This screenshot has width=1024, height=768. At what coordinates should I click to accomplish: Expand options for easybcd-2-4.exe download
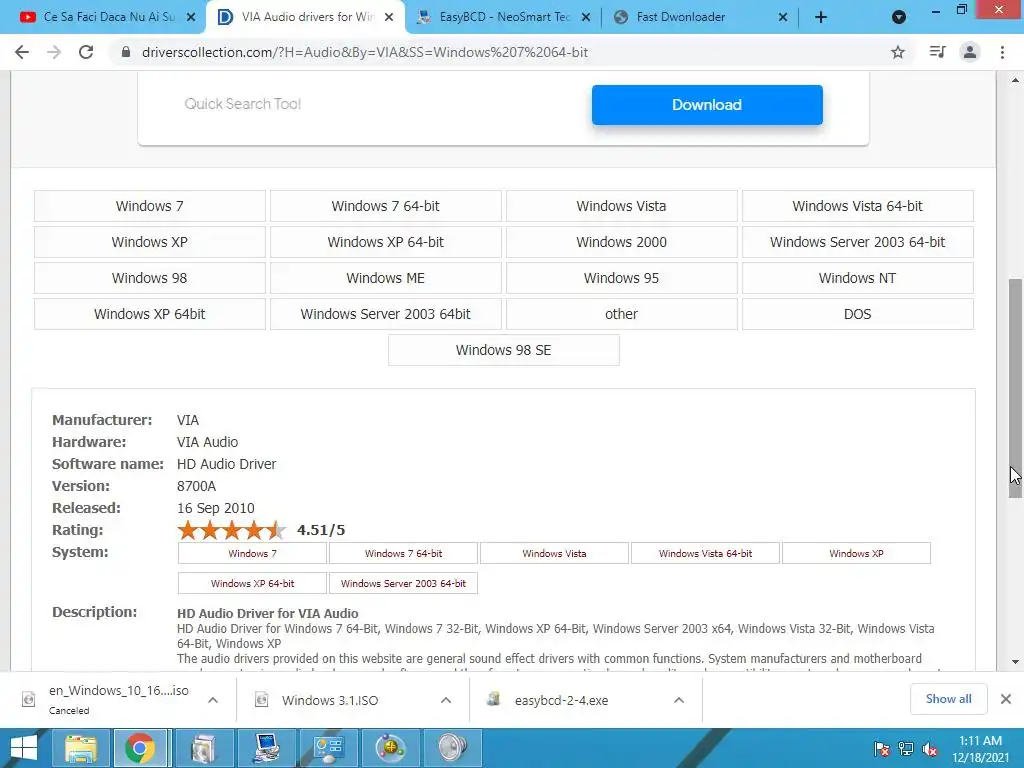pyautogui.click(x=679, y=700)
